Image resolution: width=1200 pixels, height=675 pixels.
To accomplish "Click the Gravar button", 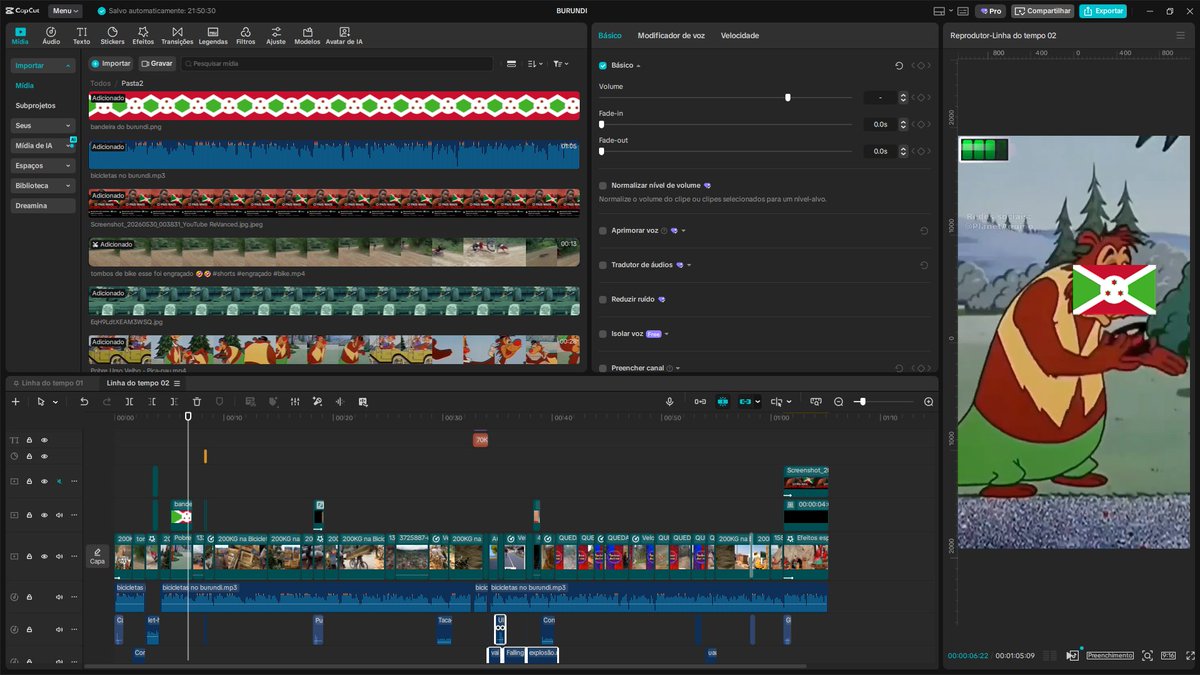I will (156, 63).
